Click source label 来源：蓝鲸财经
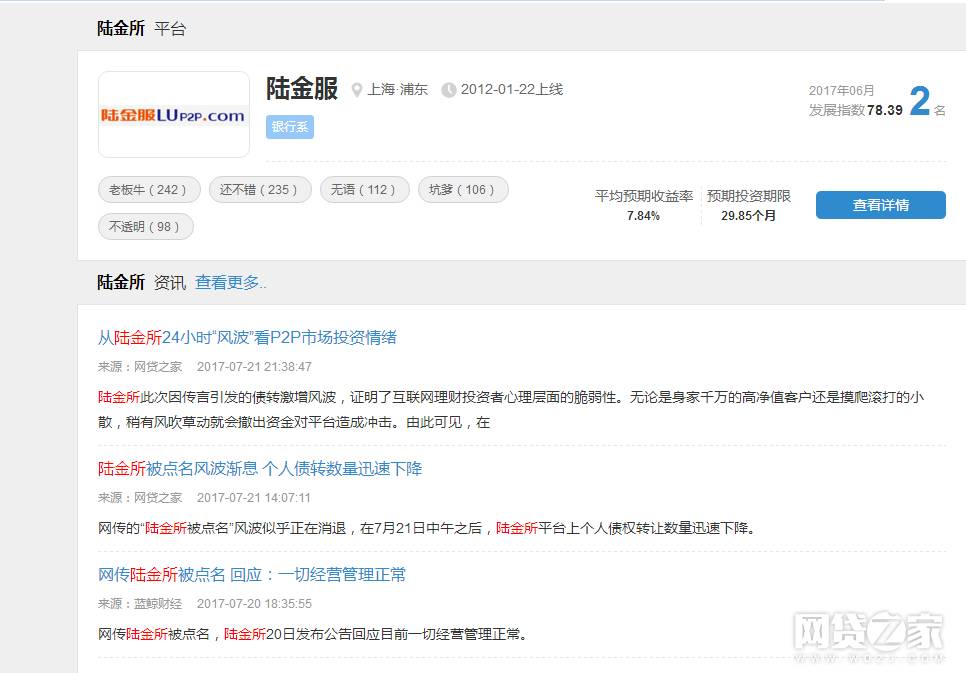The width and height of the screenshot is (966, 673). click(140, 604)
